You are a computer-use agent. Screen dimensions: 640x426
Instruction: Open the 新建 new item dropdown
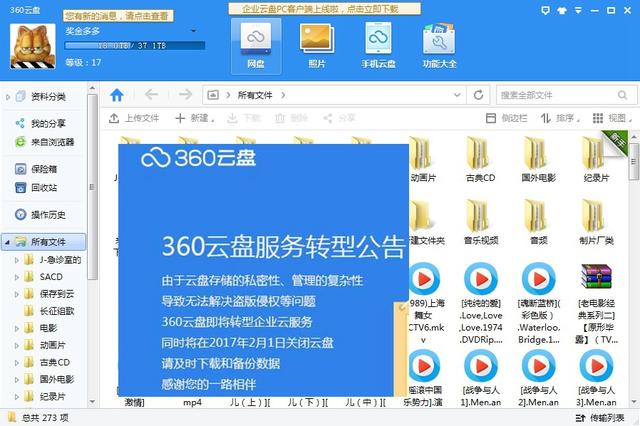point(195,118)
